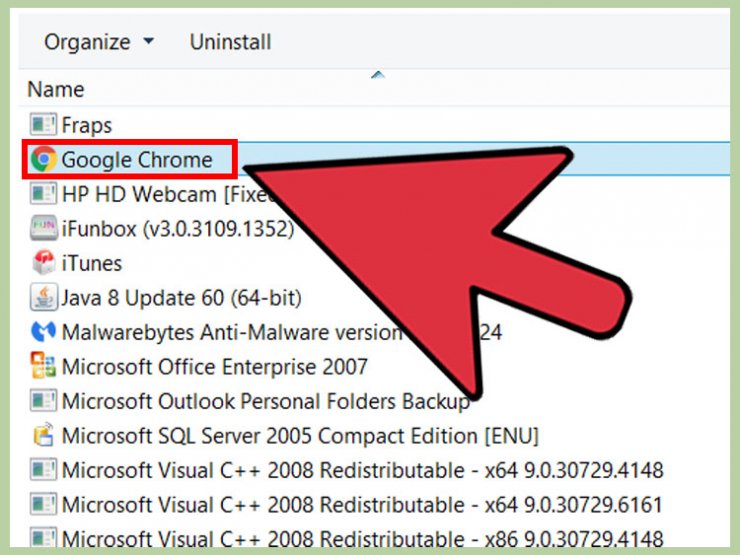Select the Fraps entry text

[x=87, y=125]
